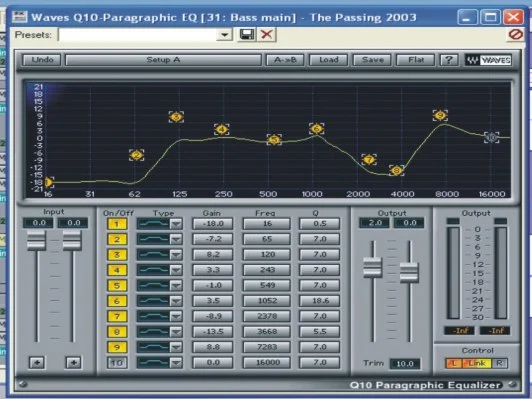Viewport: 532px width, 399px height.
Task: Click band 6 Q value 18.6
Action: coord(320,301)
